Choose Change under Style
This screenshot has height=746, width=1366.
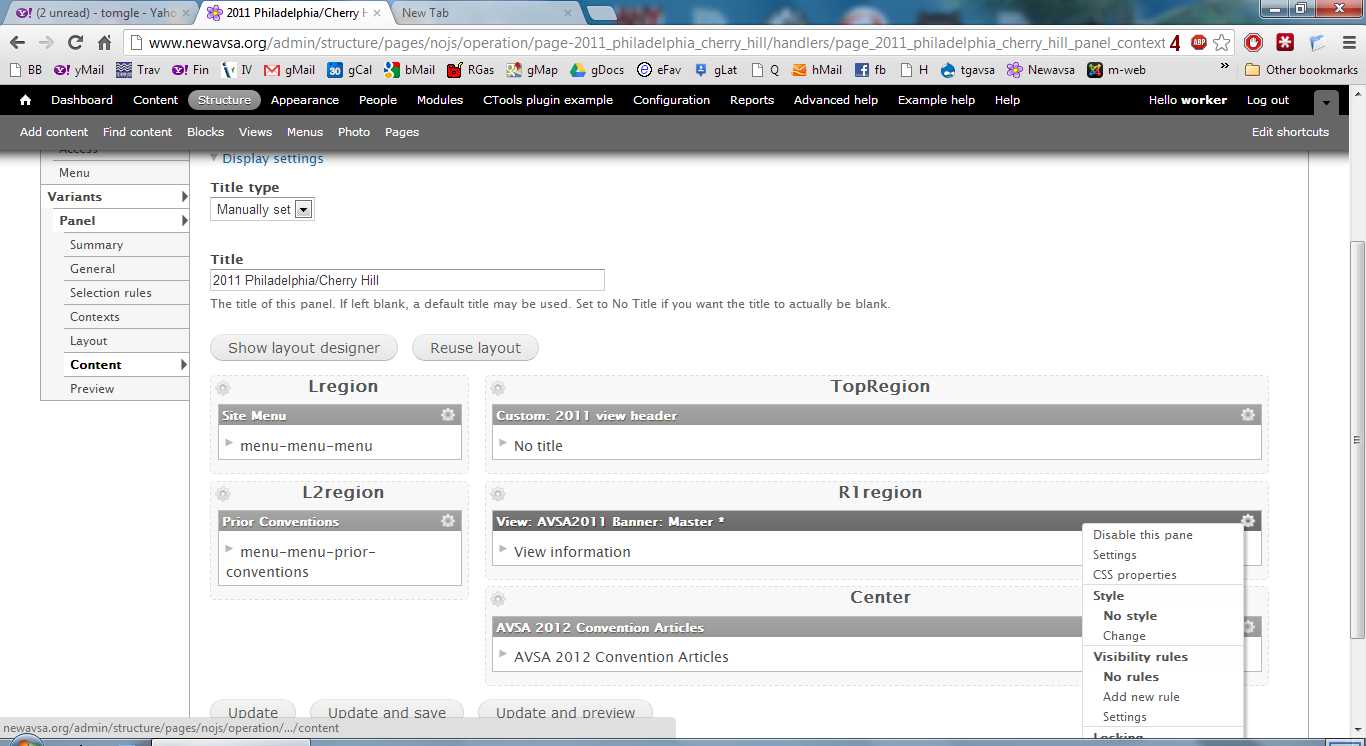(x=1124, y=636)
